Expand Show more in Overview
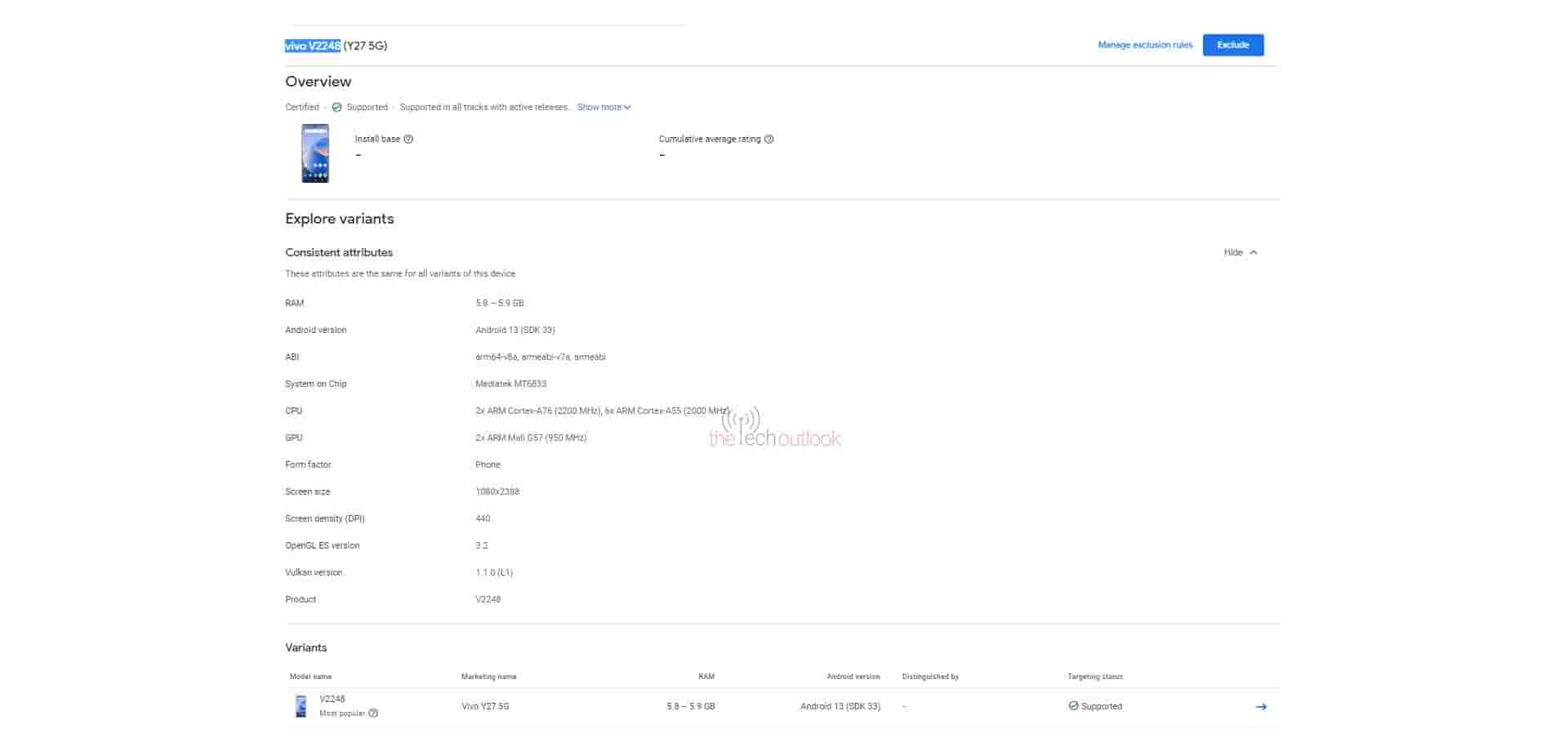1568x751 pixels. point(603,107)
